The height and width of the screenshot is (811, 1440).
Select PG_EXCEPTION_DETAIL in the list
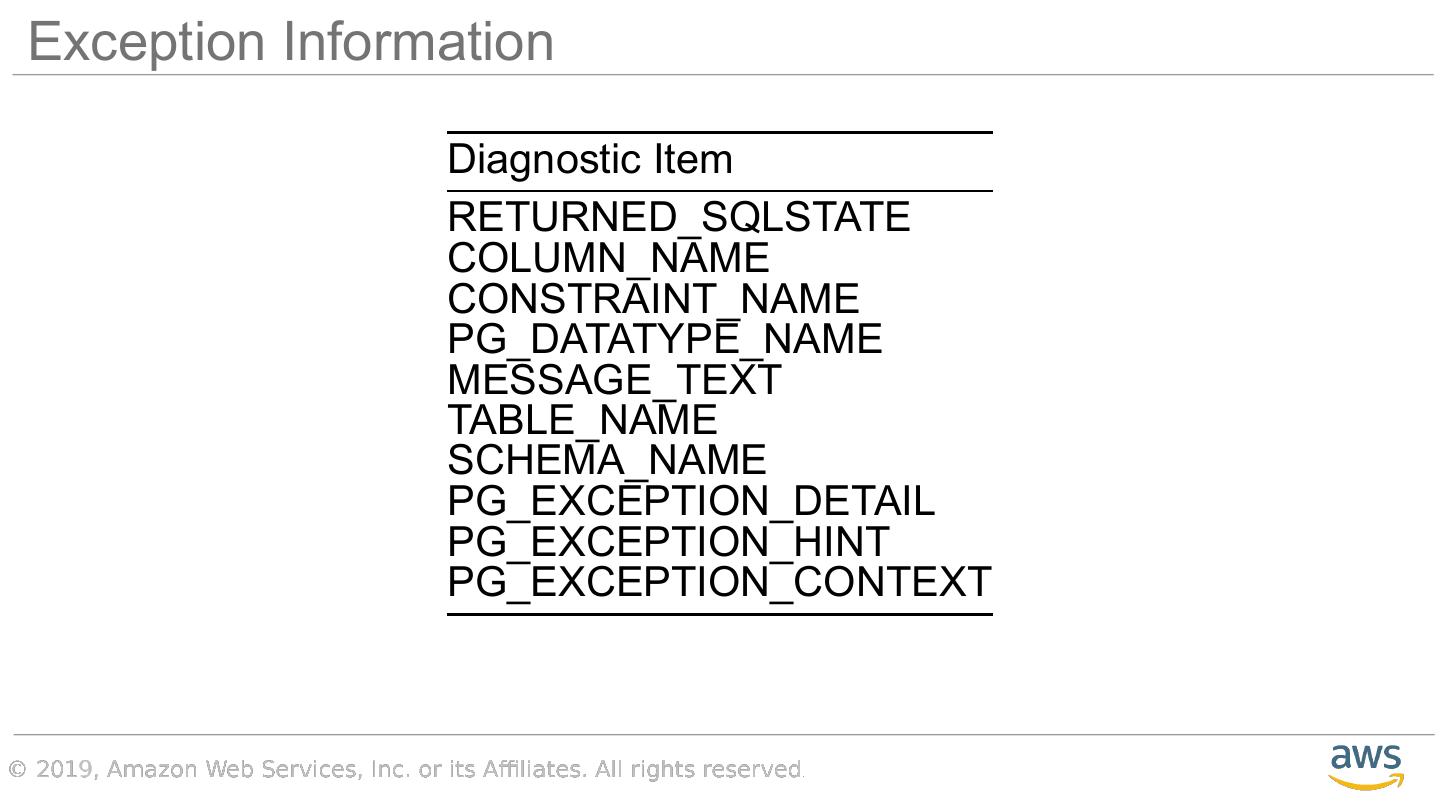[x=691, y=501]
